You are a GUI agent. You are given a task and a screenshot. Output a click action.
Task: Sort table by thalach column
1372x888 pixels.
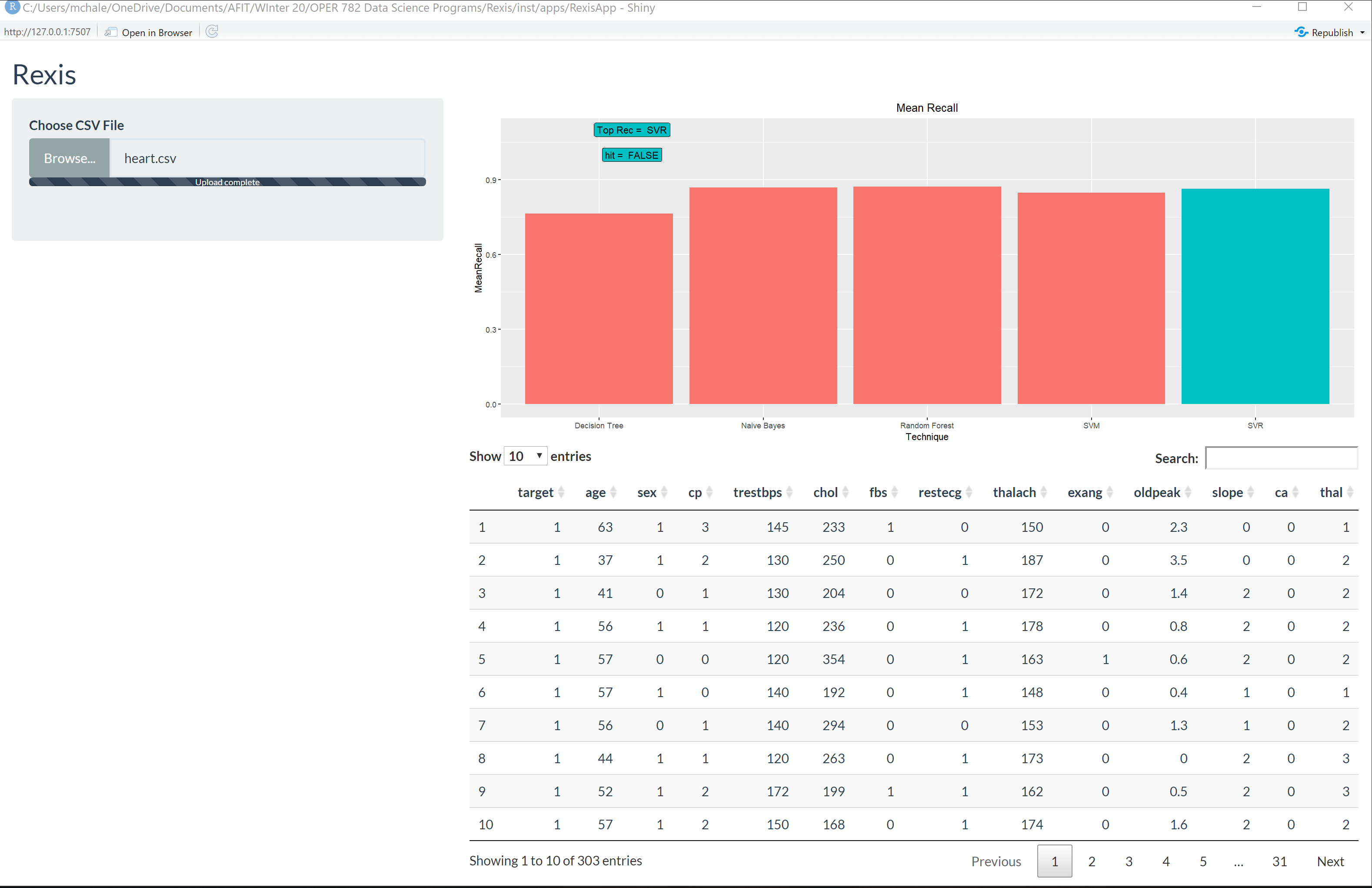coord(1020,492)
